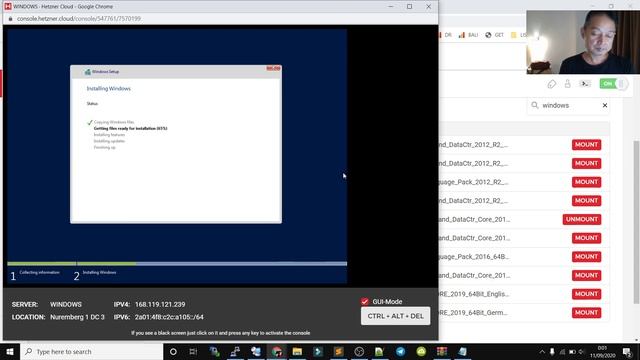
Task: Unmount the mounted DataCtr_Core ISO
Action: (582, 219)
